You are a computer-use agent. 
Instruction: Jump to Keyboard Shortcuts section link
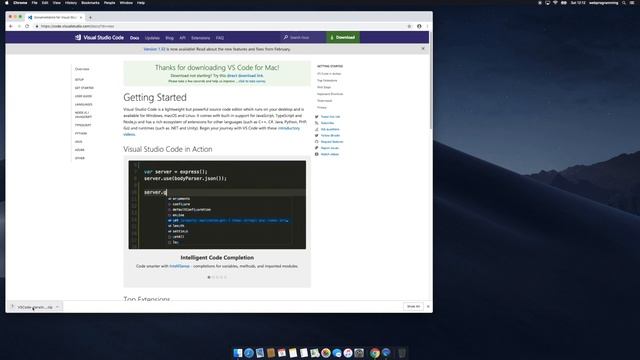330,94
